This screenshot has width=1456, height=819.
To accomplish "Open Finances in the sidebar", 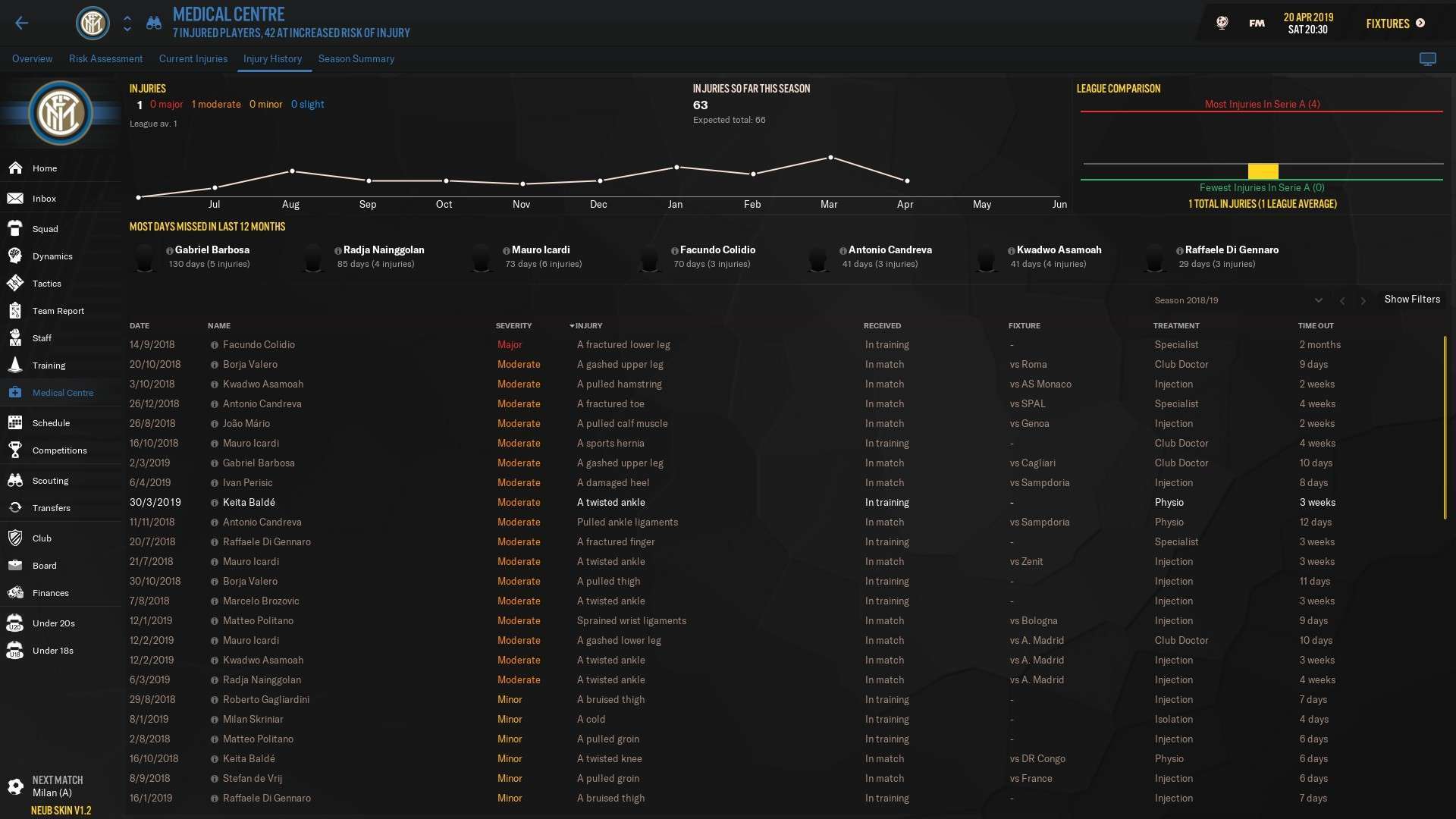I will point(50,593).
